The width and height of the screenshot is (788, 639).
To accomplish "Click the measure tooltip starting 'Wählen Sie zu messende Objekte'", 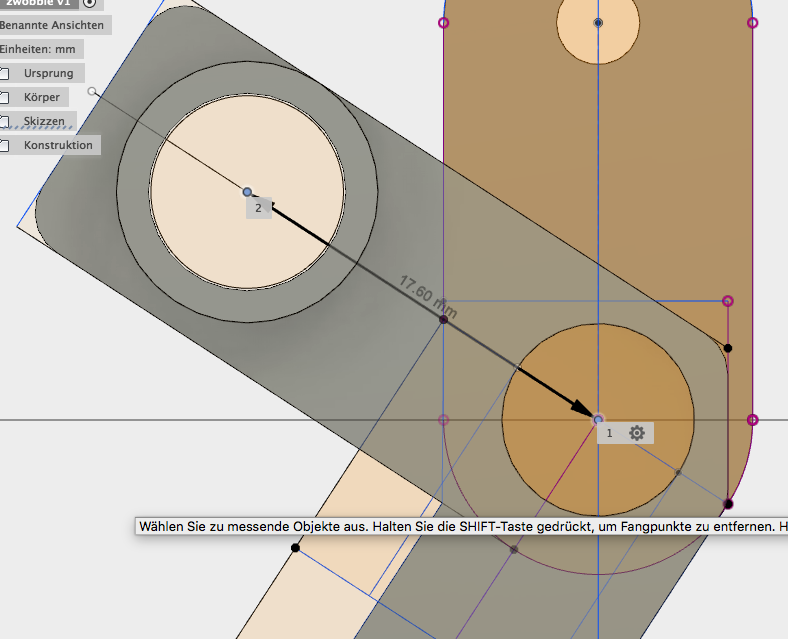I will pos(461,526).
